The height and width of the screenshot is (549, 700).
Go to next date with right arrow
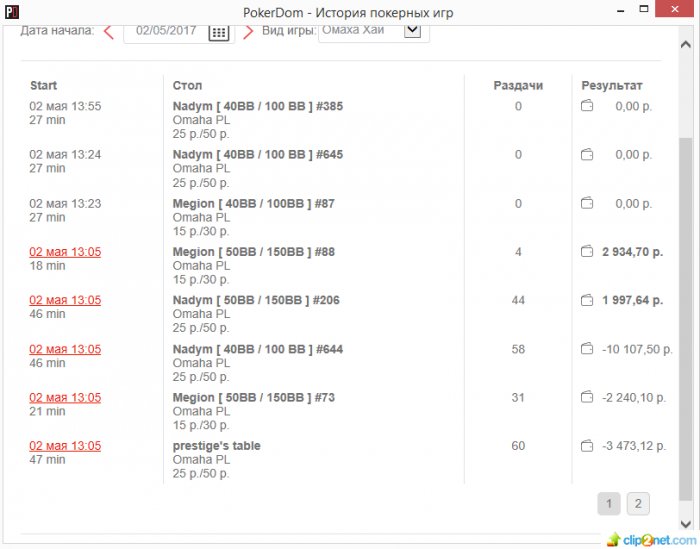click(248, 32)
